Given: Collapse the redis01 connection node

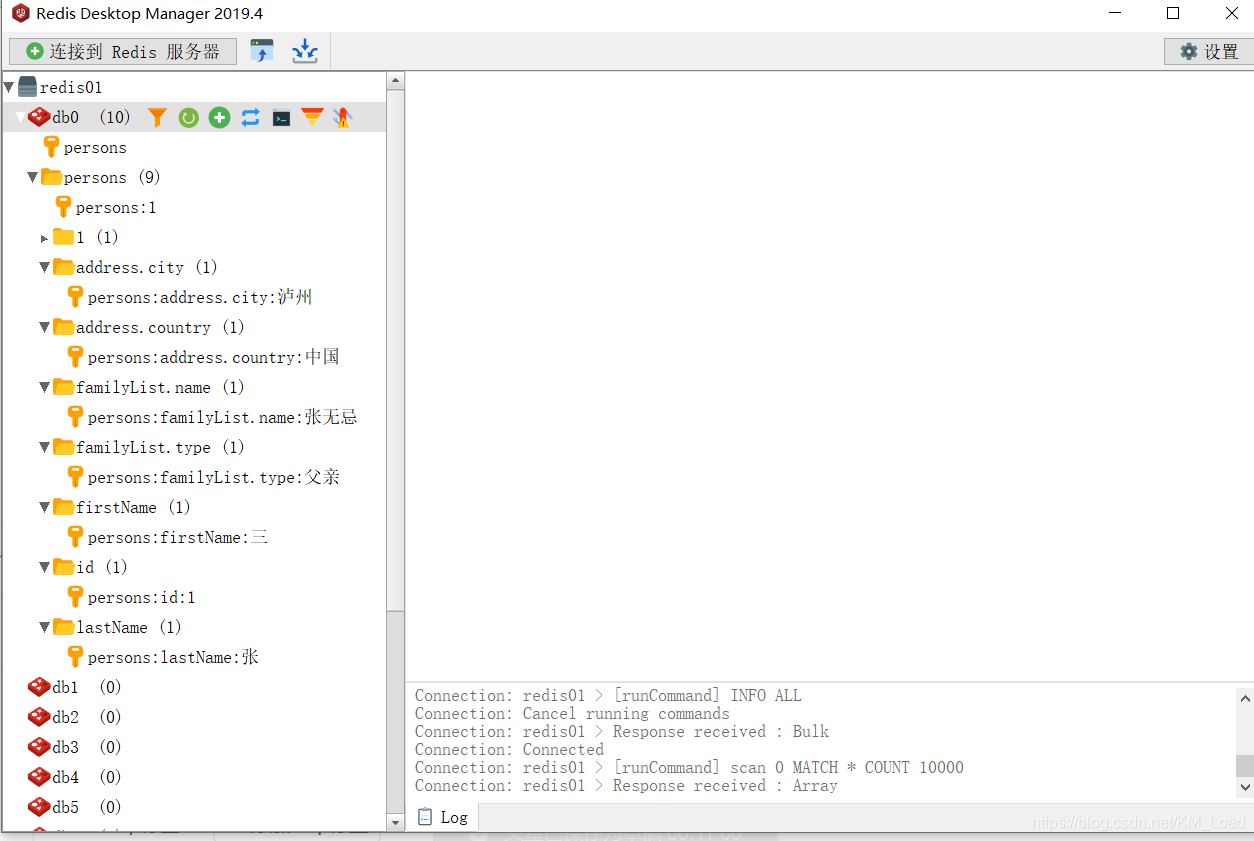Looking at the screenshot, I should tap(9, 87).
